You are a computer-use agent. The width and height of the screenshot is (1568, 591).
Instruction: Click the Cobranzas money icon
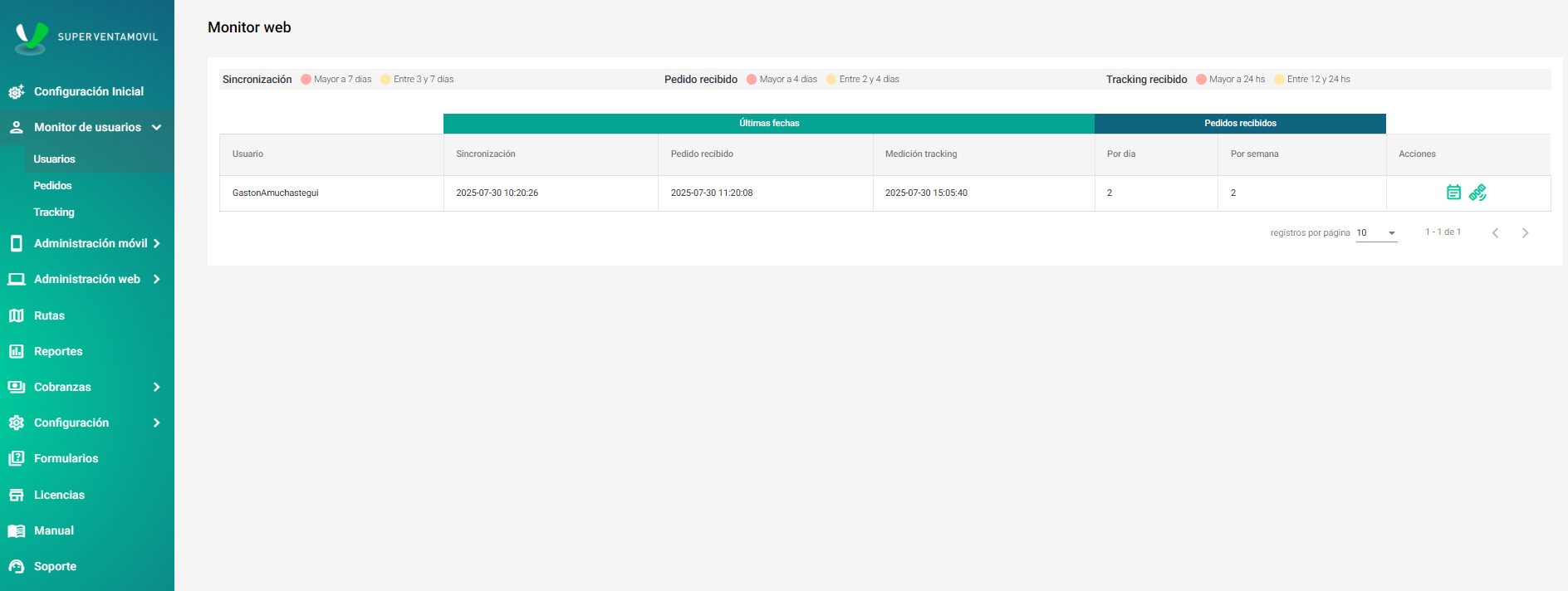coord(16,387)
